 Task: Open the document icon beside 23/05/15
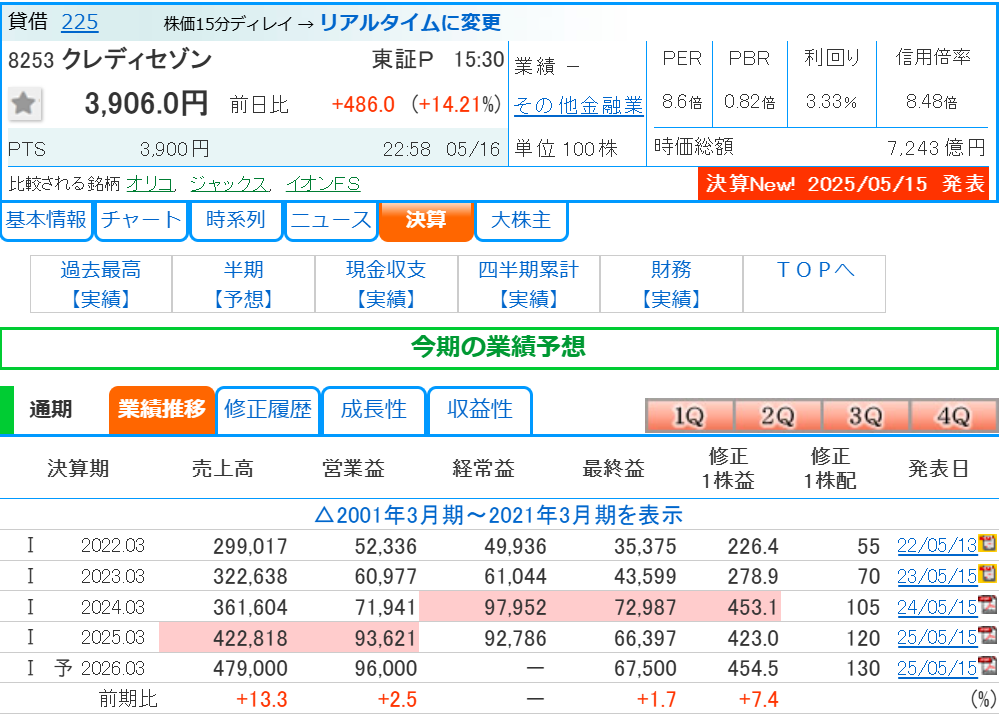[987, 574]
